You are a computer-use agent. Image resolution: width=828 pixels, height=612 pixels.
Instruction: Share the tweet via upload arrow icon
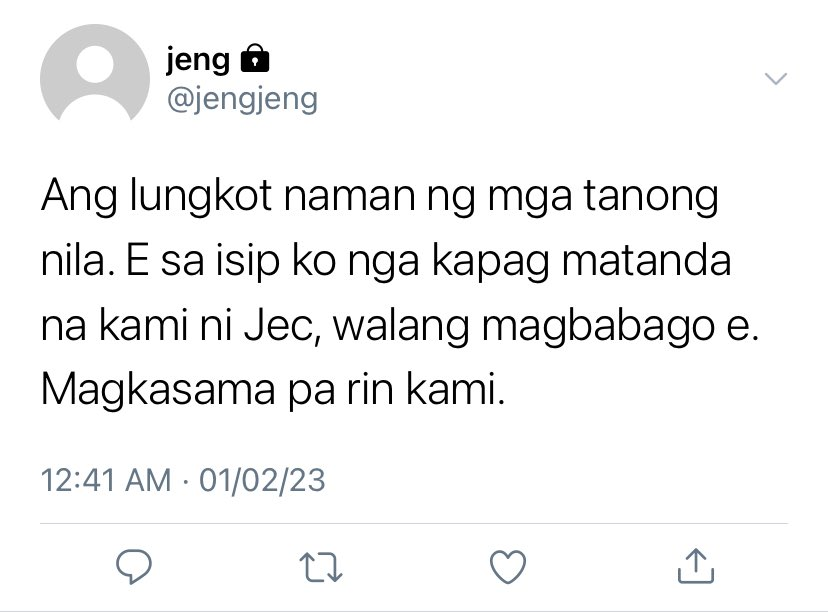695,566
